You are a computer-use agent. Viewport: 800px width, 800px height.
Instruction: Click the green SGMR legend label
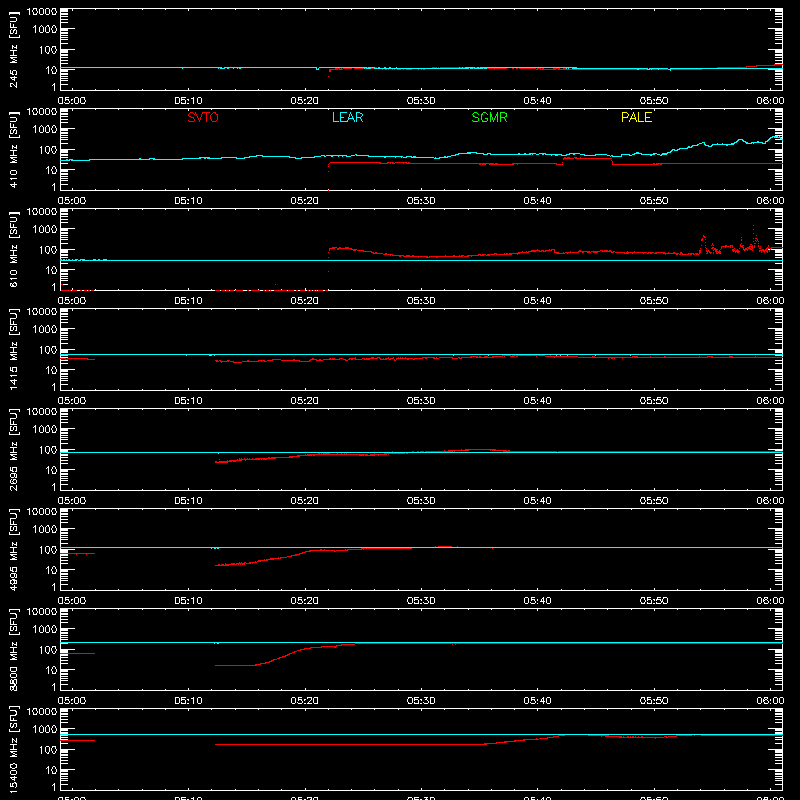pyautogui.click(x=489, y=117)
